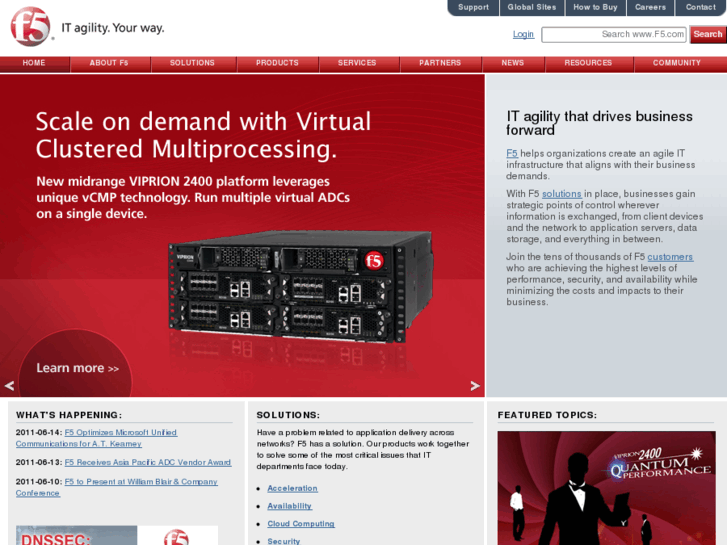Select RESOURCES in the main navigation
Image resolution: width=727 pixels, height=545 pixels.
(588, 64)
